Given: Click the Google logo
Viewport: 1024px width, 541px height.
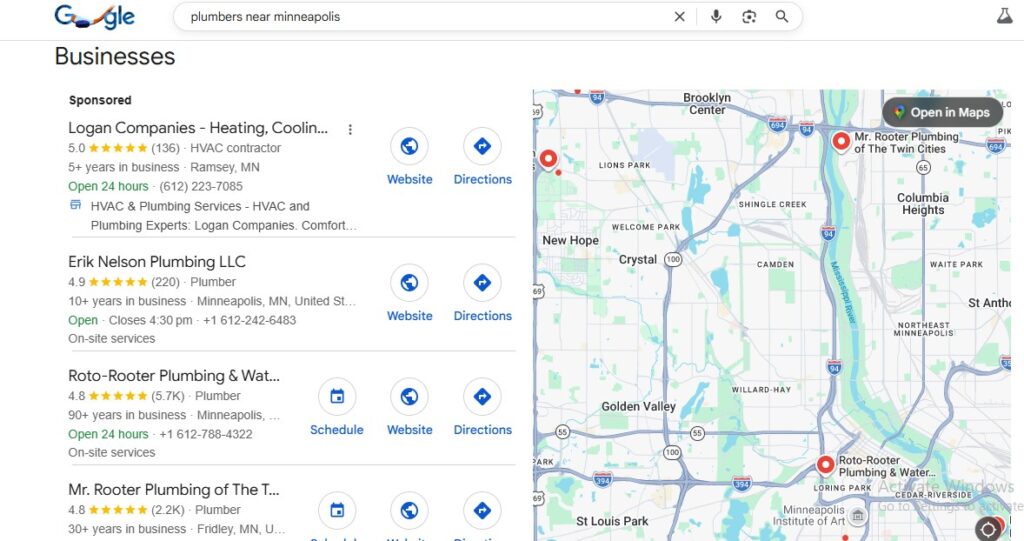Looking at the screenshot, I should pos(95,16).
